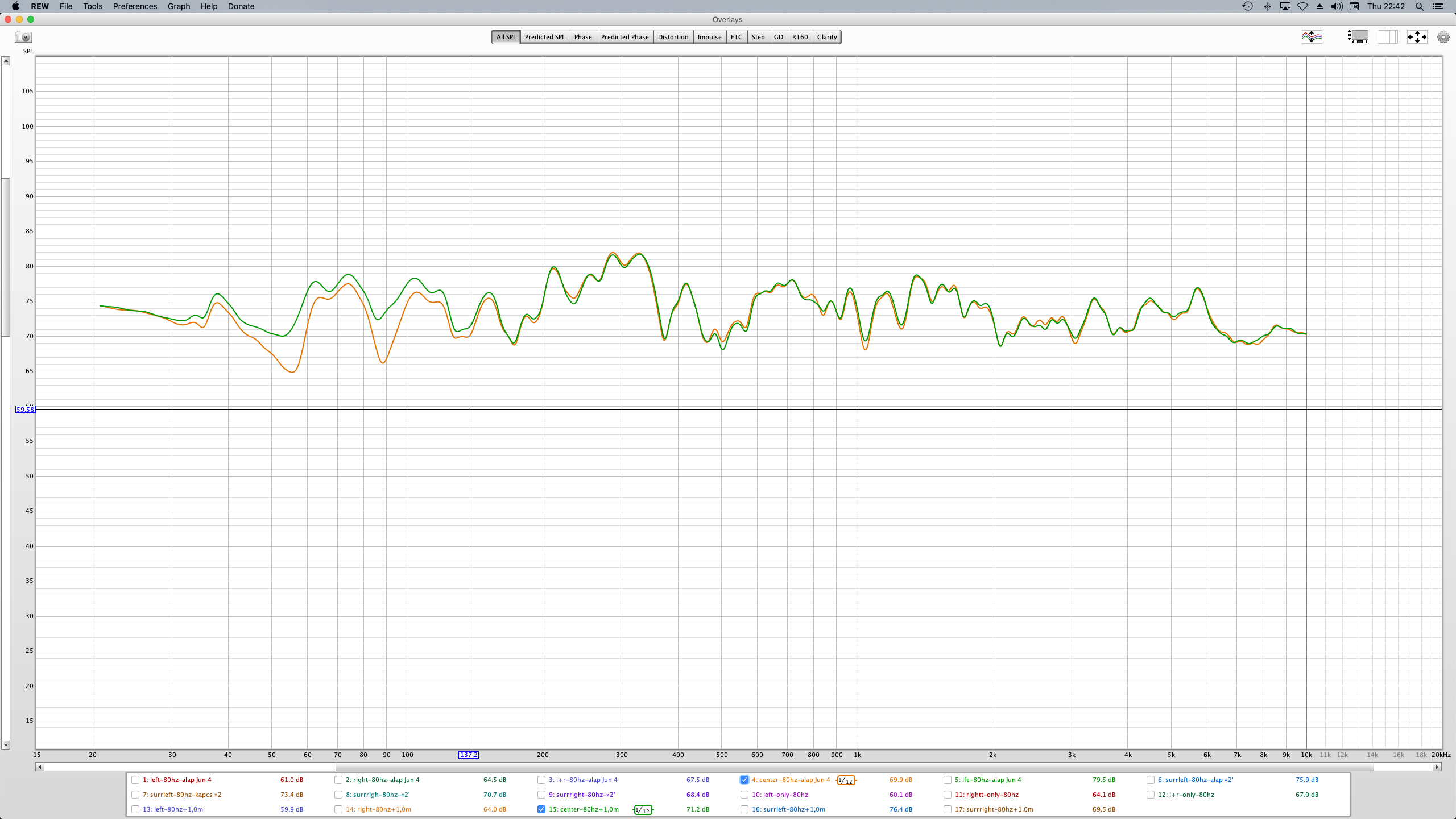The image size is (1456, 819).
Task: Enable the 5: lfe-80hz-alap Jun 4 trace
Action: point(948,780)
